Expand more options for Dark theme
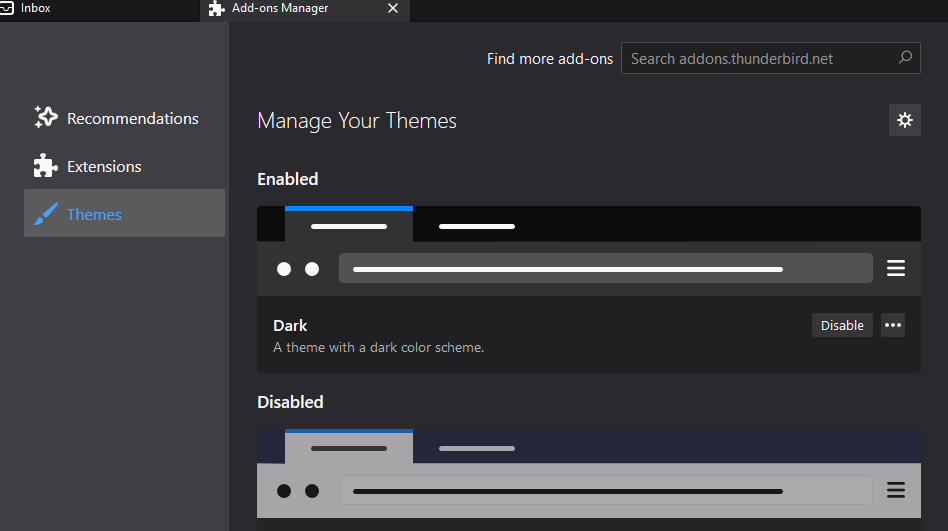The width and height of the screenshot is (948, 531). click(893, 325)
